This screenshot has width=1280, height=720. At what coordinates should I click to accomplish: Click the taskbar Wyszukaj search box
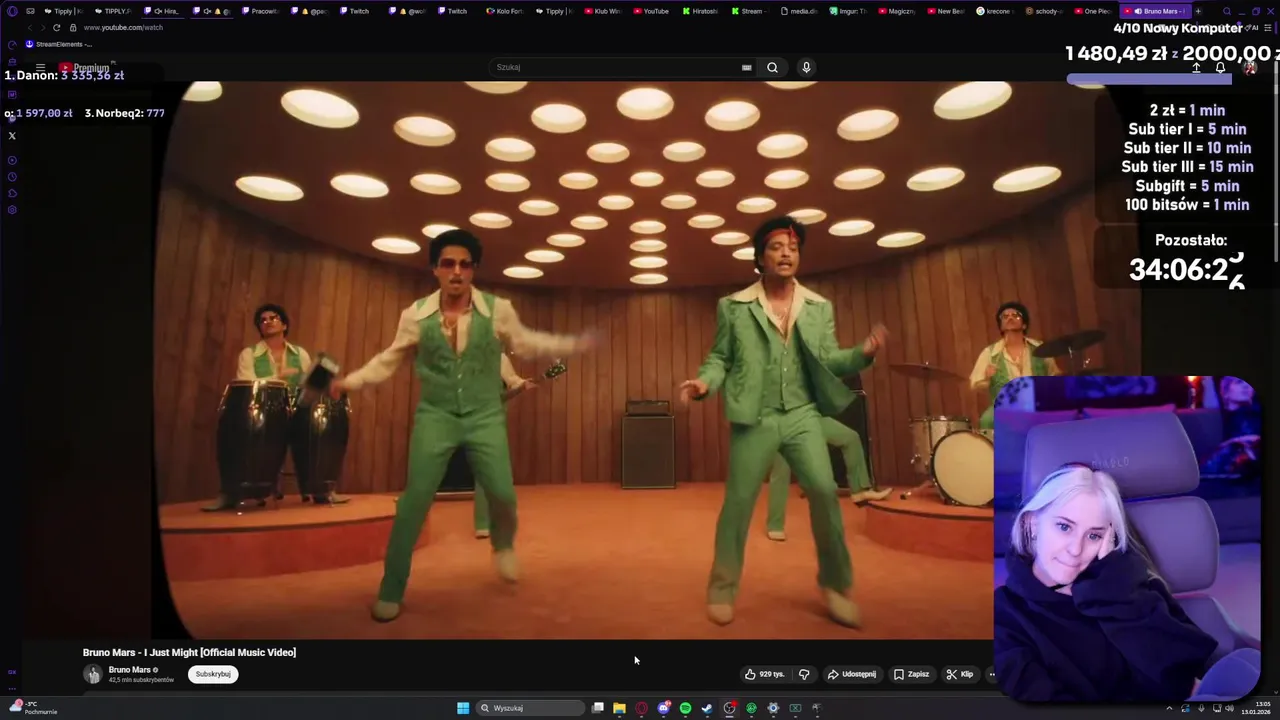pos(530,708)
